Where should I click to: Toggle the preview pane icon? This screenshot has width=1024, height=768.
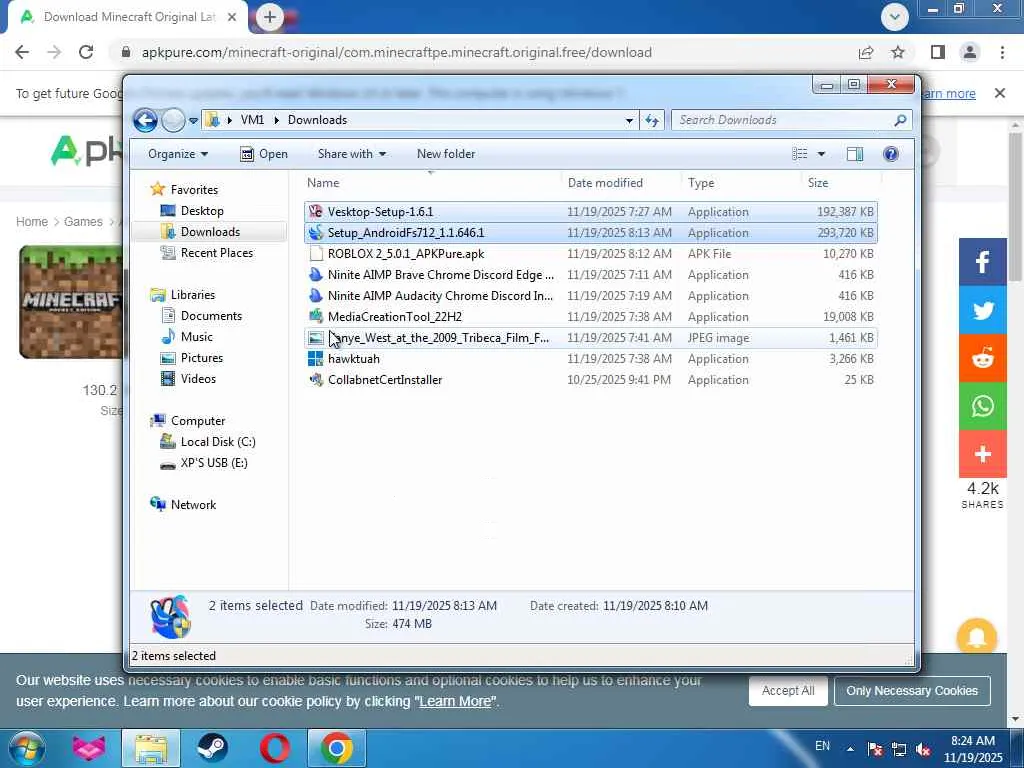tap(855, 154)
